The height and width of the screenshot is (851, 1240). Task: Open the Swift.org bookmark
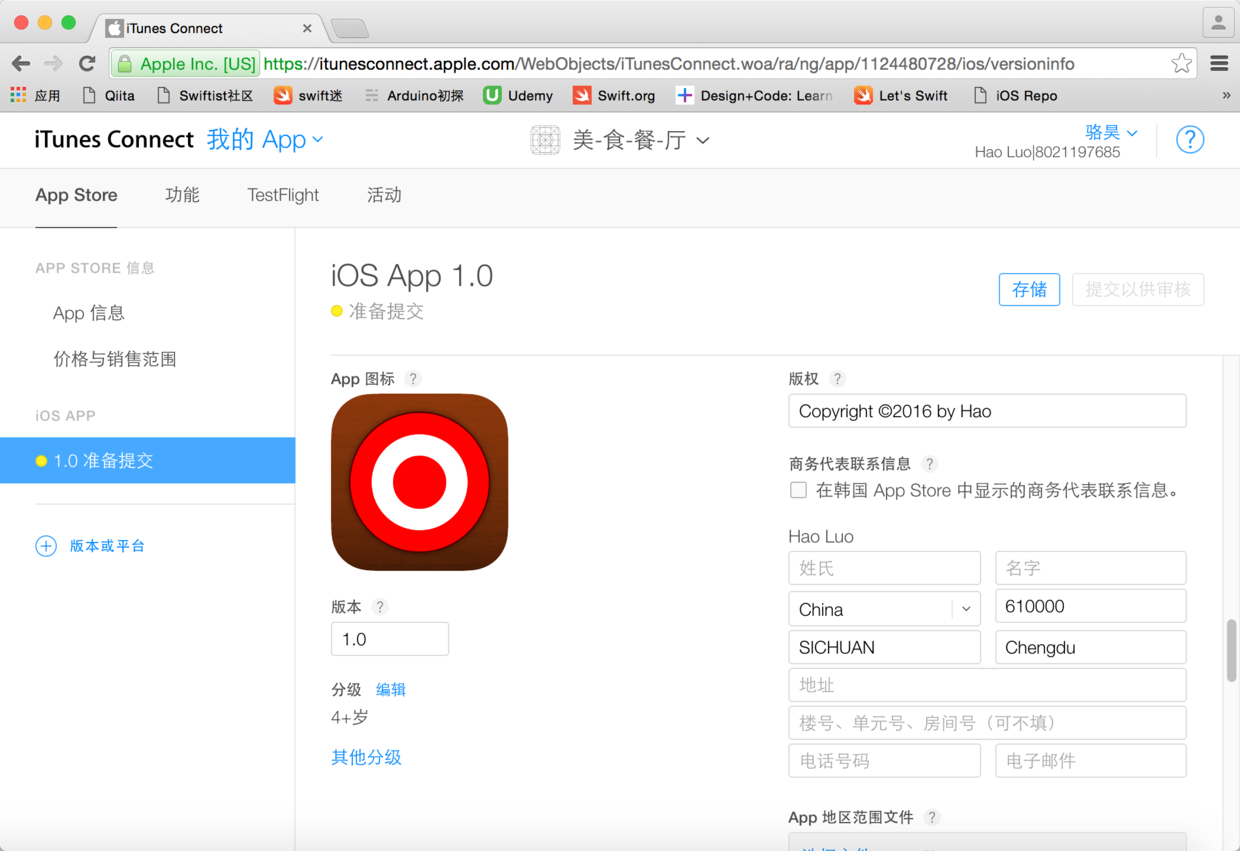[x=614, y=96]
